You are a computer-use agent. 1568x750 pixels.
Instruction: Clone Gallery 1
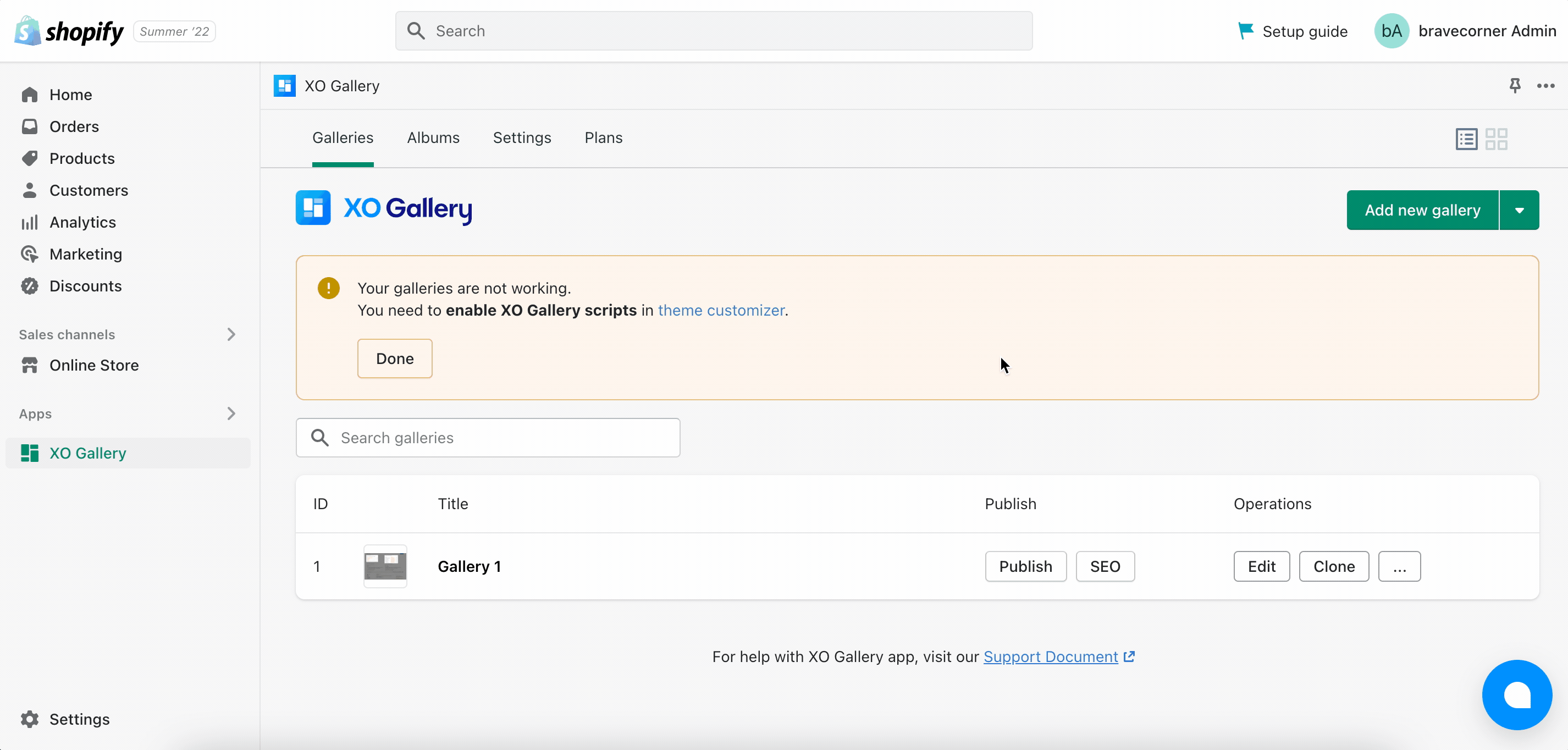1334,566
